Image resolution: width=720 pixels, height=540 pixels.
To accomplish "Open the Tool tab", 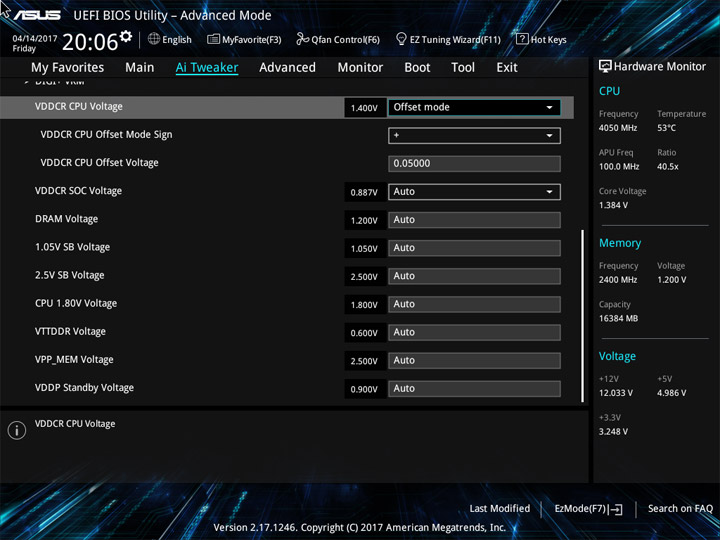I will click(463, 68).
